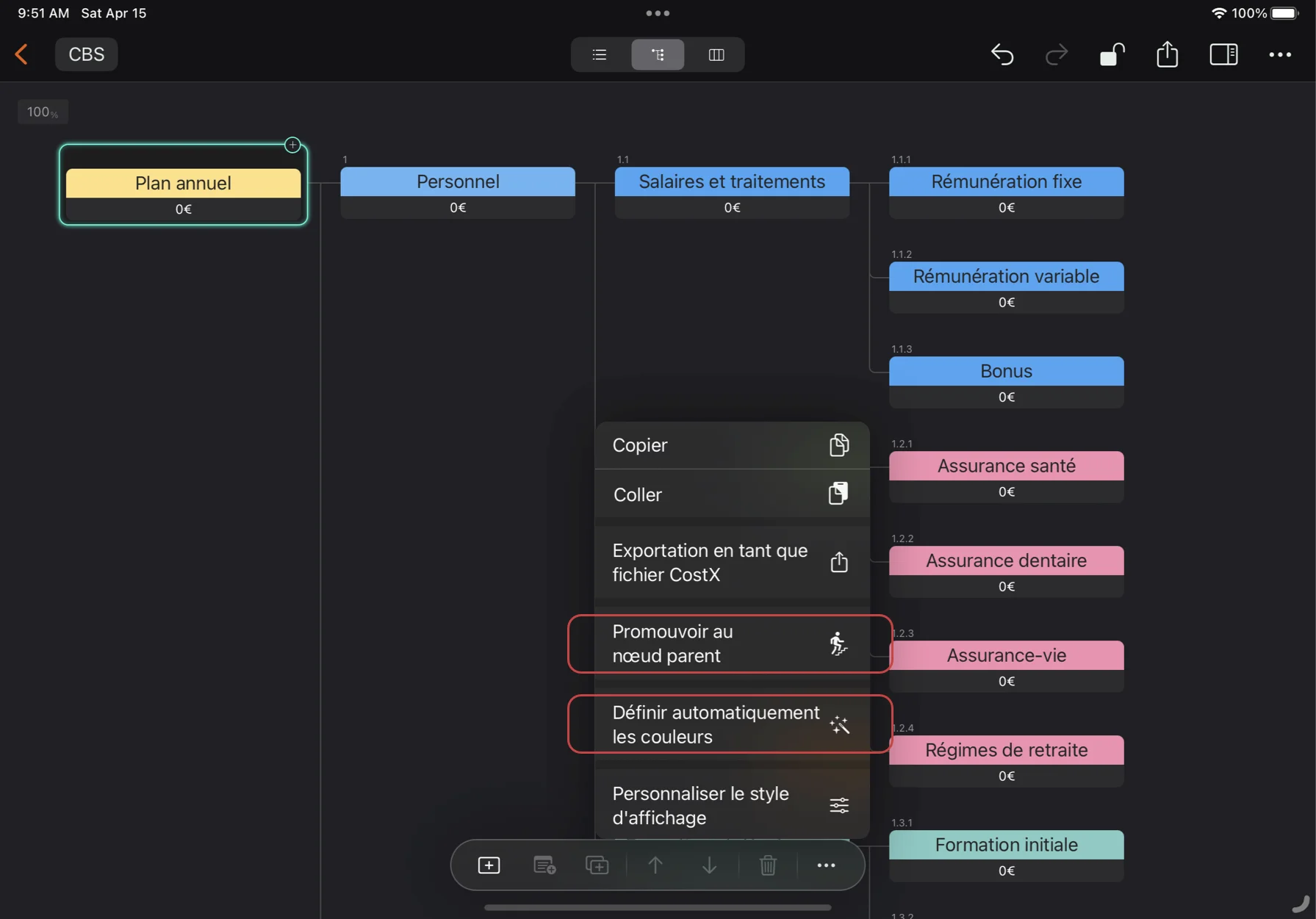Tap the orange back arrow
This screenshot has width=1316, height=919.
point(21,54)
